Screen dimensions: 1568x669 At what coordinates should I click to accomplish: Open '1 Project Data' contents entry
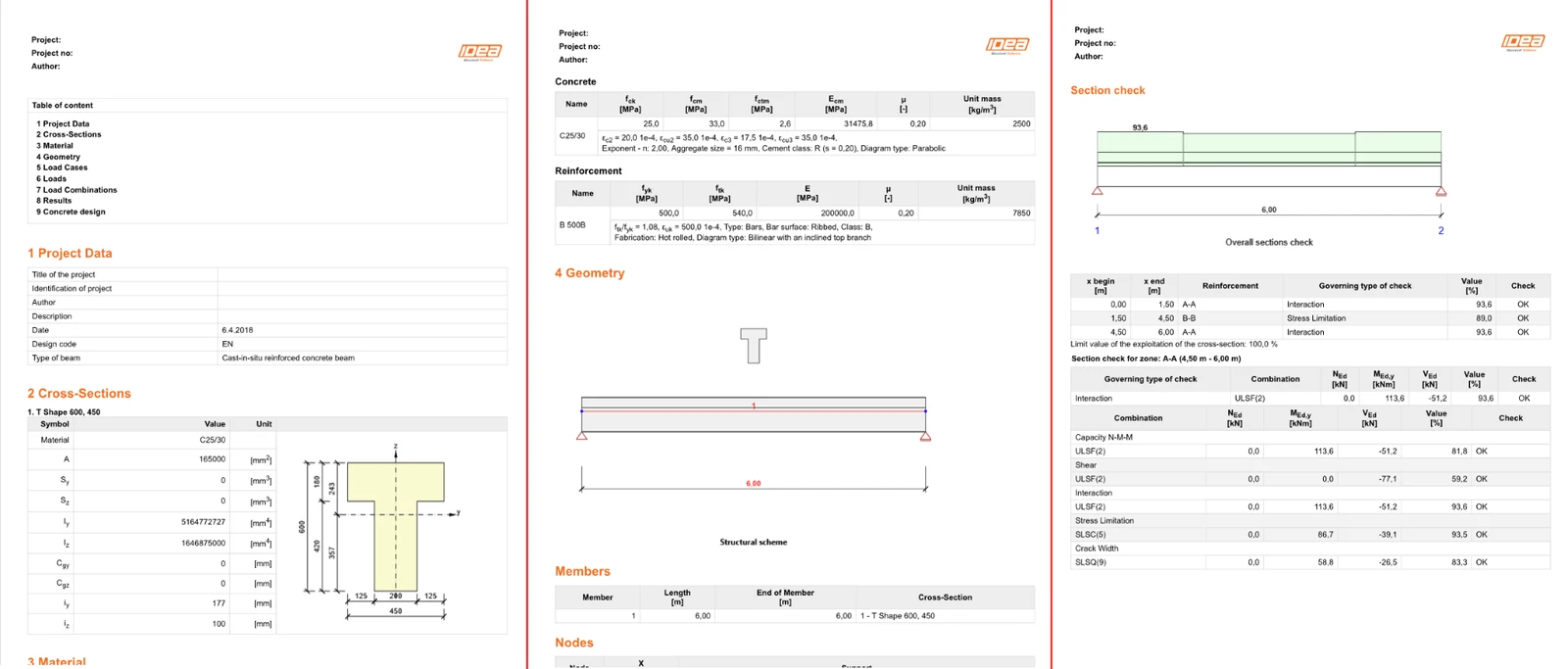point(63,123)
